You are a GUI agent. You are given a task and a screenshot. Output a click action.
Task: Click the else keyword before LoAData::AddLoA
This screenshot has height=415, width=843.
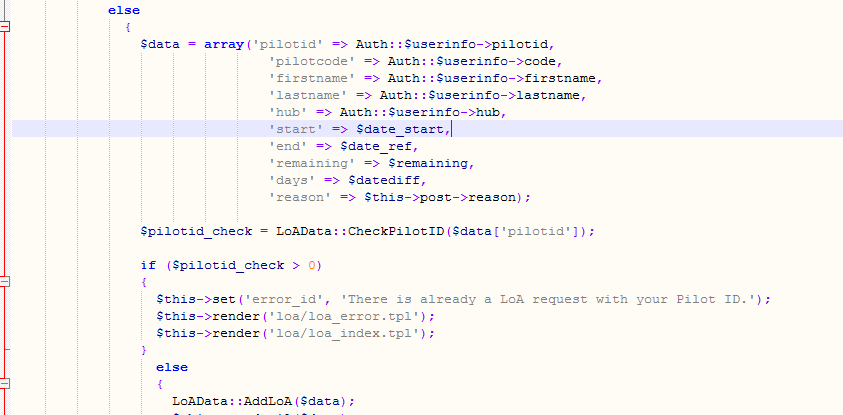click(172, 367)
